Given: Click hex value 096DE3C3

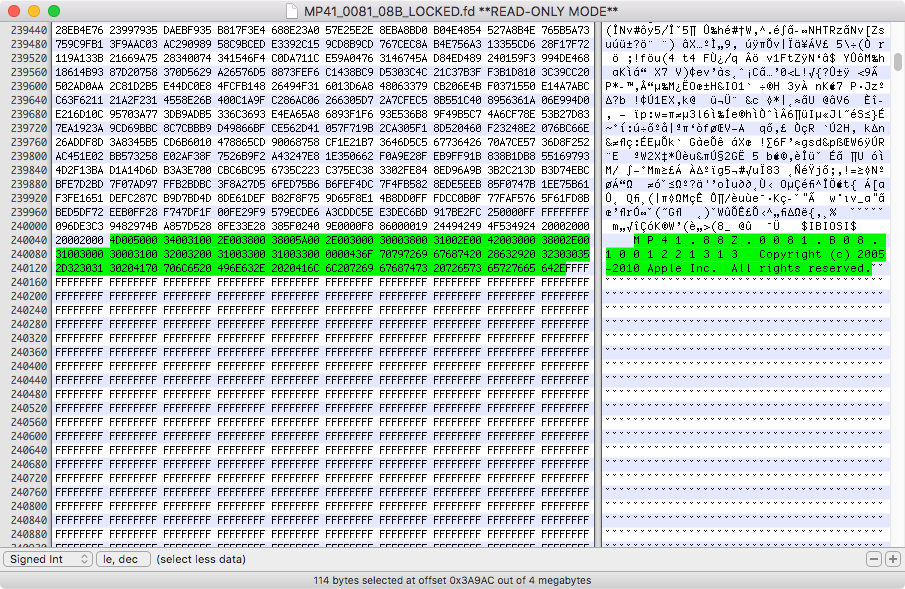Looking at the screenshot, I should pyautogui.click(x=79, y=226).
